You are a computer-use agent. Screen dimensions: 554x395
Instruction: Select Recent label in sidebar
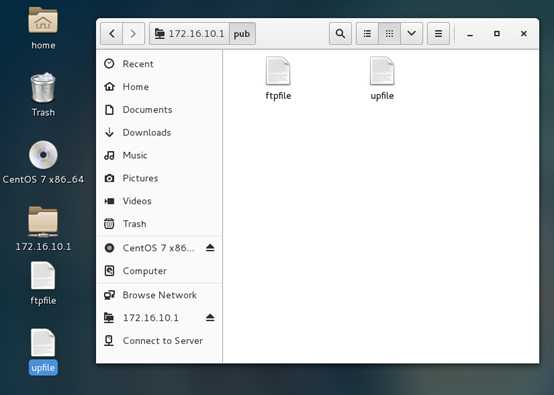click(x=138, y=64)
